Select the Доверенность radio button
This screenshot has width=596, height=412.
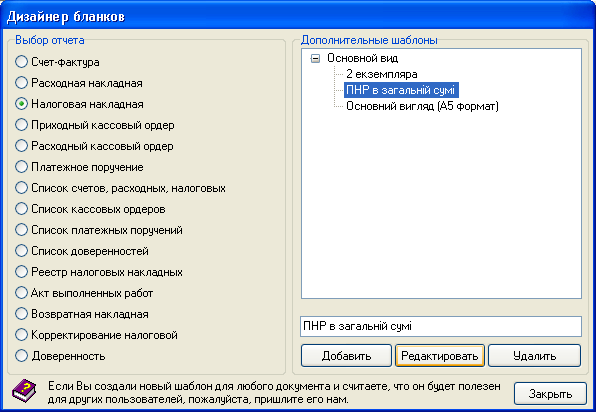[x=21, y=356]
